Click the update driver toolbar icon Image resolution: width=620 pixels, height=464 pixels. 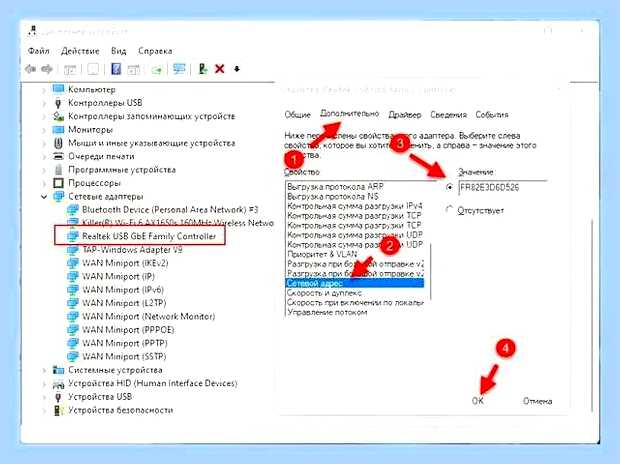coord(203,69)
